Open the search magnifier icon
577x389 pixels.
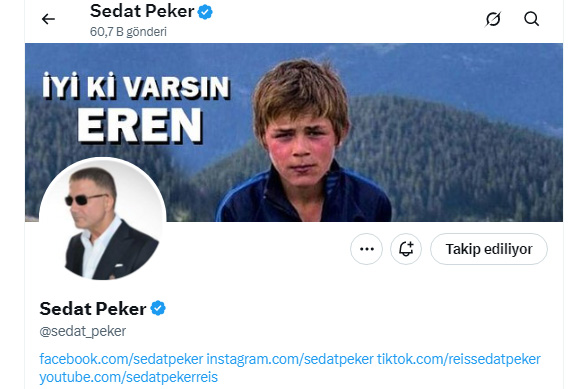tap(531, 19)
